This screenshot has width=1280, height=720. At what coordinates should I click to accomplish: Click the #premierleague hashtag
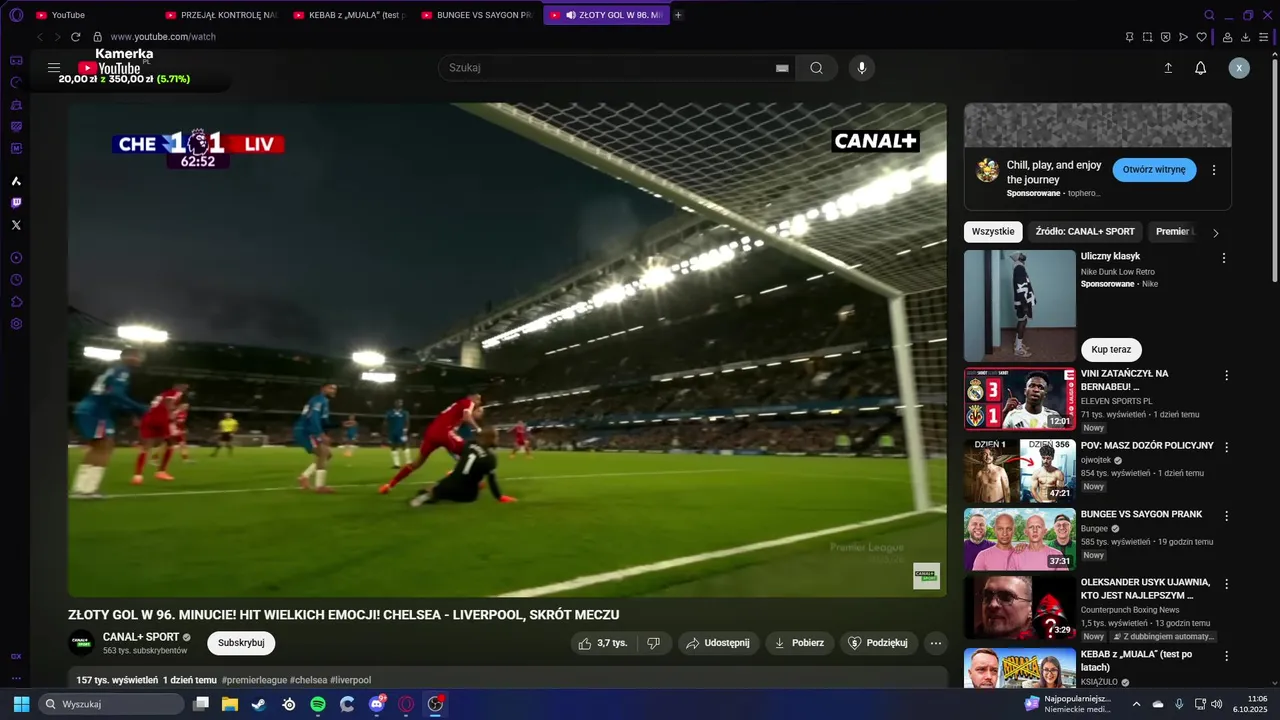pyautogui.click(x=254, y=680)
